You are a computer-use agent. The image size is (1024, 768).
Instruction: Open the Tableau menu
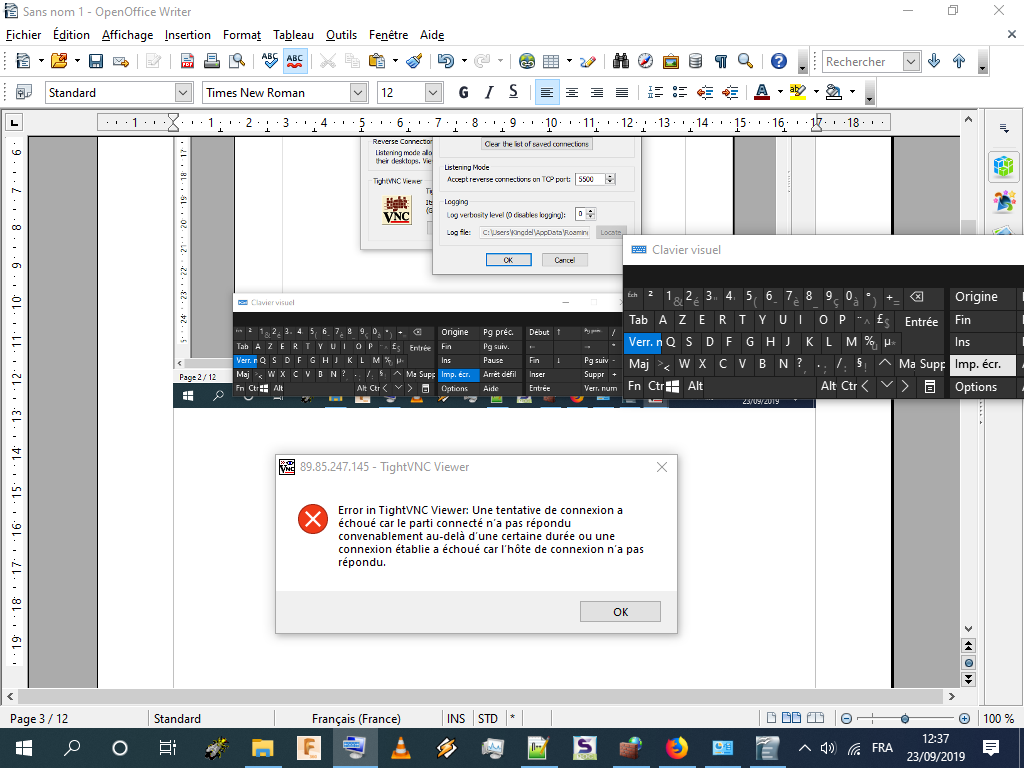point(293,35)
